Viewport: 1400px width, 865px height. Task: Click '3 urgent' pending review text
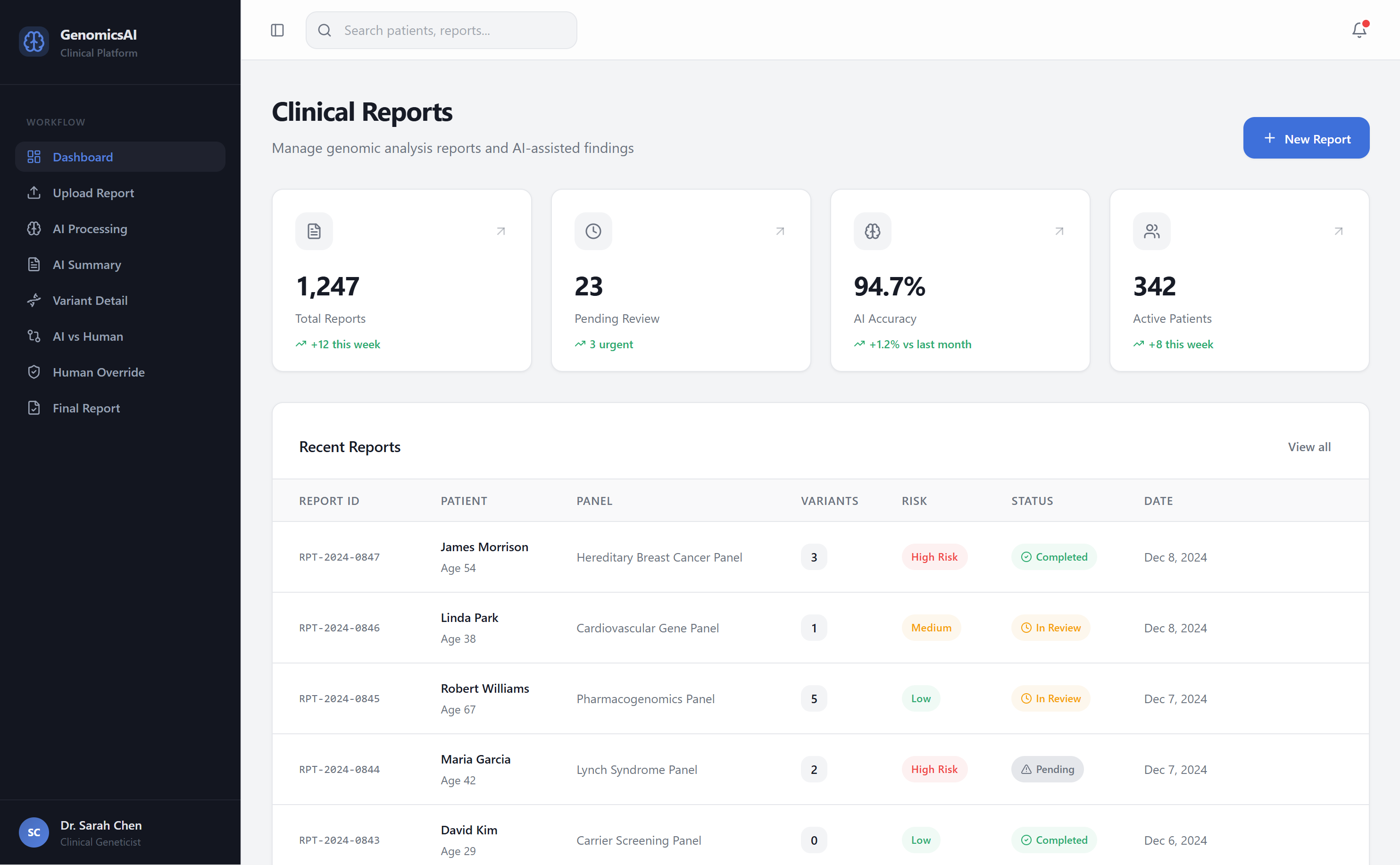[x=611, y=344]
